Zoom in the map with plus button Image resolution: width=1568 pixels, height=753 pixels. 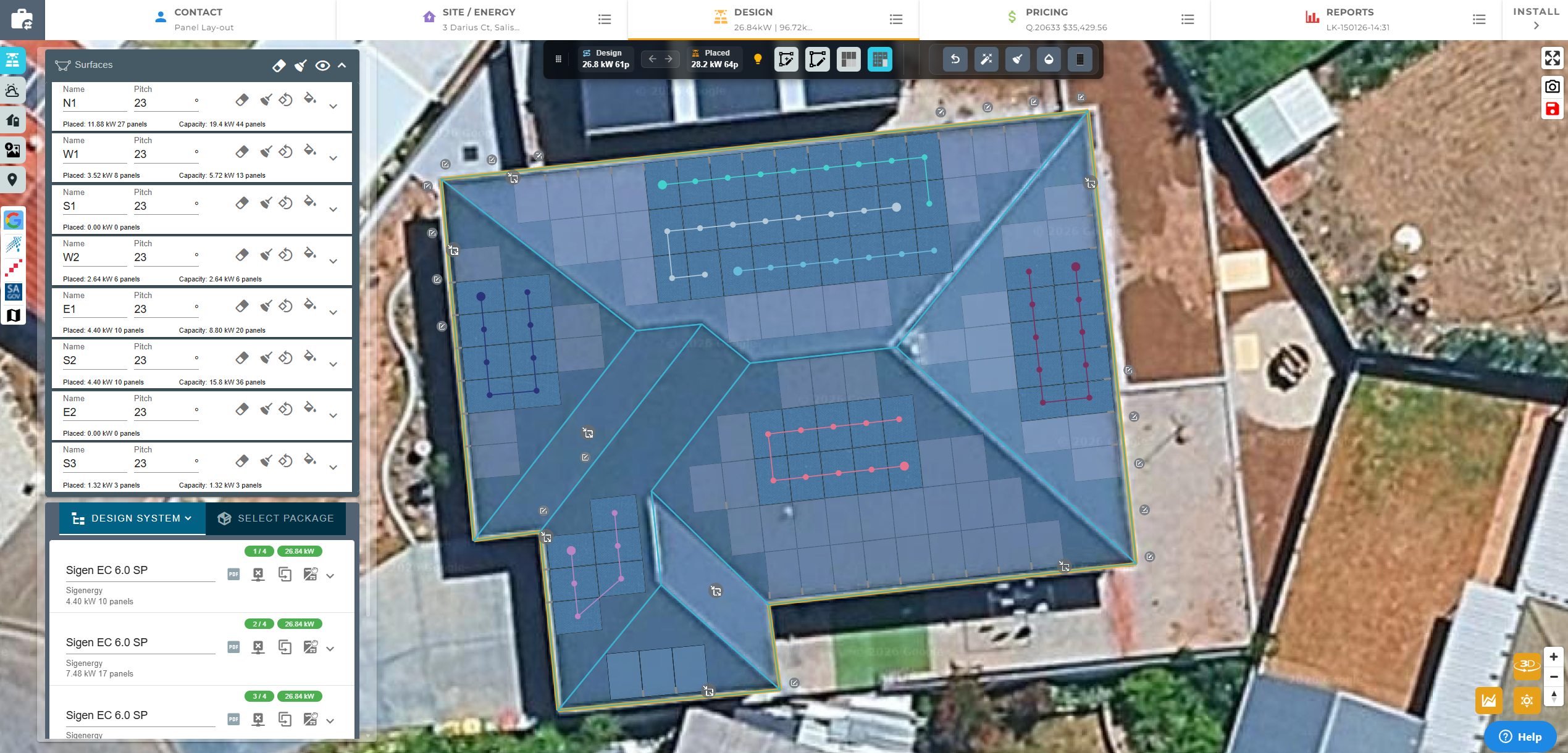1553,657
